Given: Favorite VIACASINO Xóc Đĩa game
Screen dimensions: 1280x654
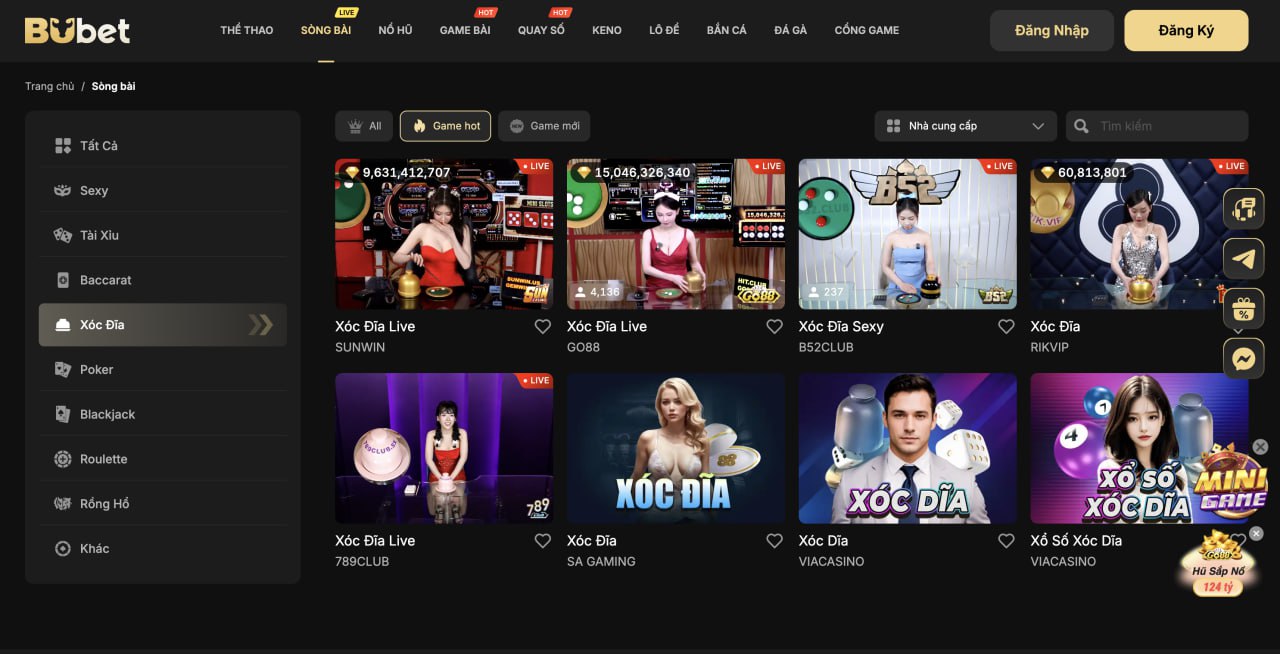Looking at the screenshot, I should [1006, 540].
